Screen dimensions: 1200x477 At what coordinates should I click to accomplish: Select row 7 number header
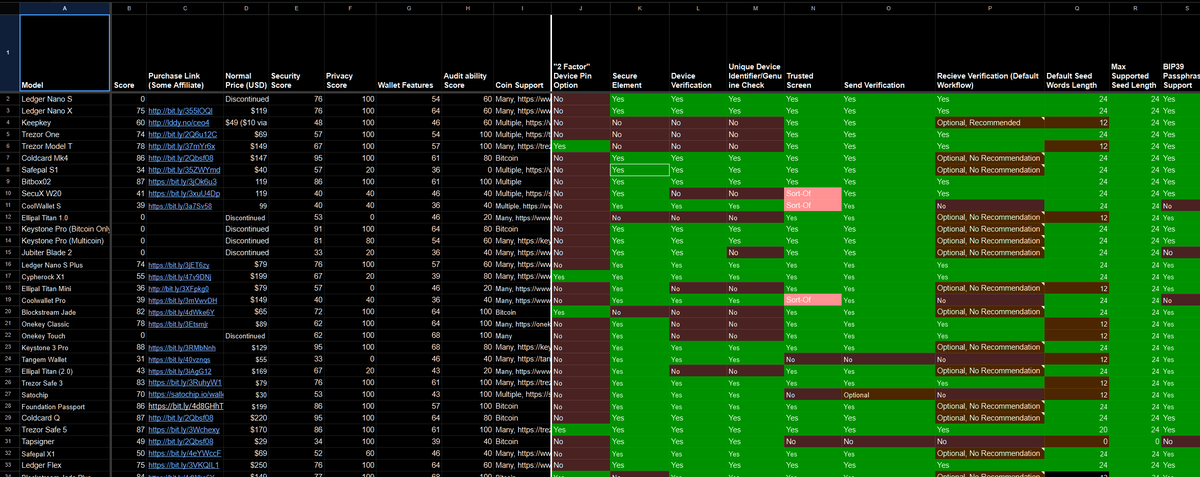point(9,157)
